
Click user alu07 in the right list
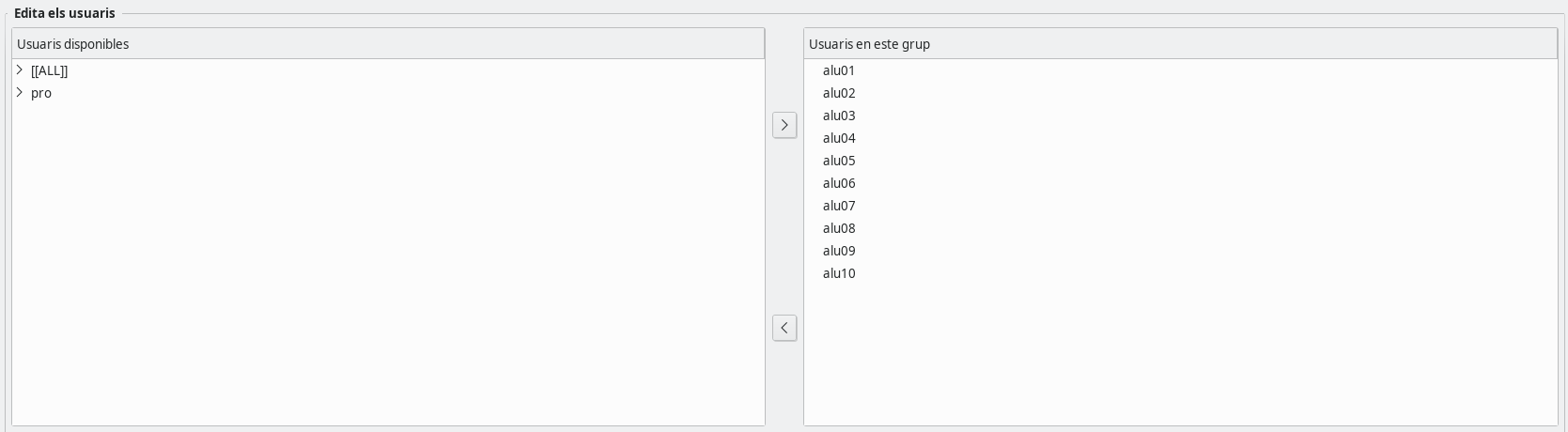pyautogui.click(x=839, y=206)
